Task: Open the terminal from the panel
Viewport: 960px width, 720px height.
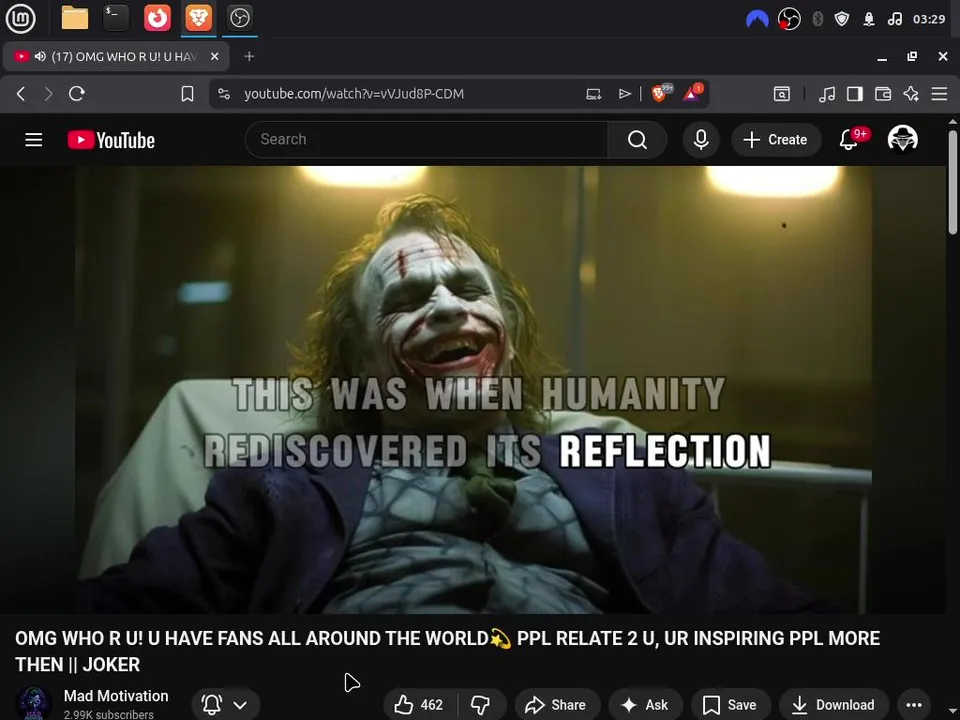Action: (x=116, y=18)
